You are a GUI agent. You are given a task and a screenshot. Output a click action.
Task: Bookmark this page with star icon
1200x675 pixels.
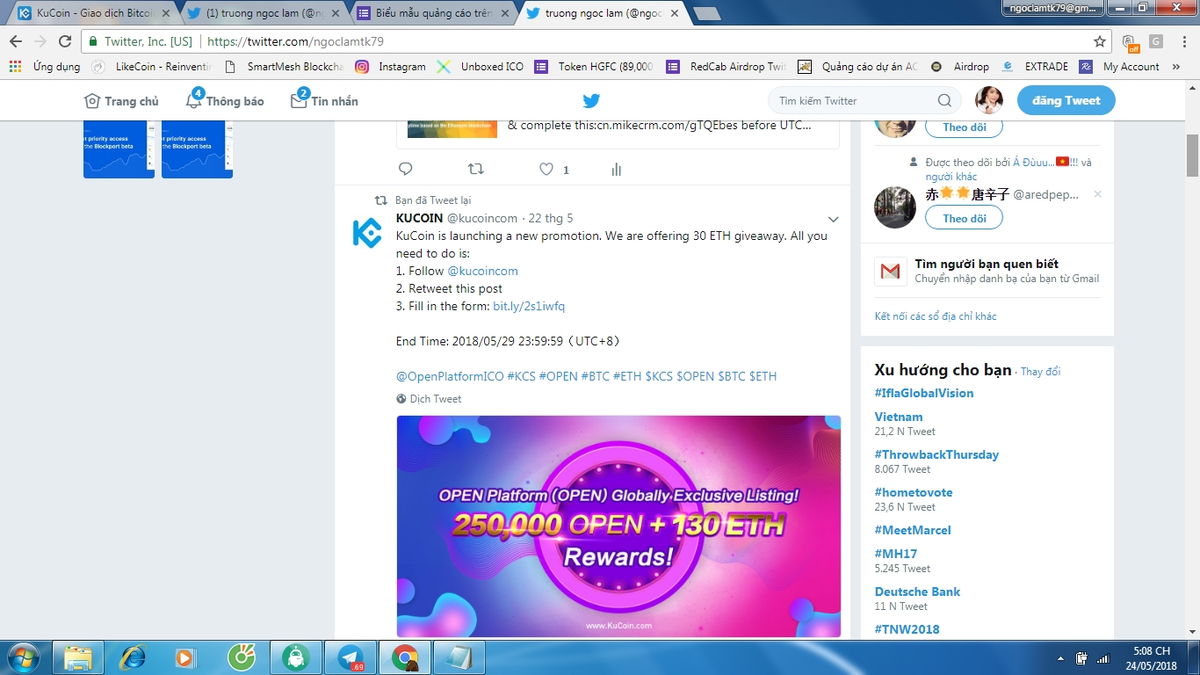(1100, 42)
